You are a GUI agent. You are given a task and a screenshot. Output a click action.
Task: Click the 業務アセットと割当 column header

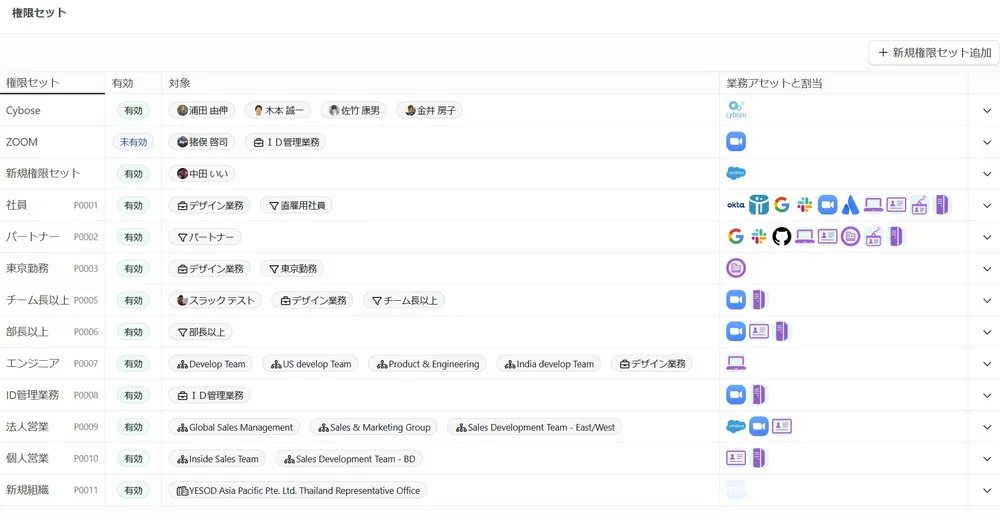(x=774, y=83)
